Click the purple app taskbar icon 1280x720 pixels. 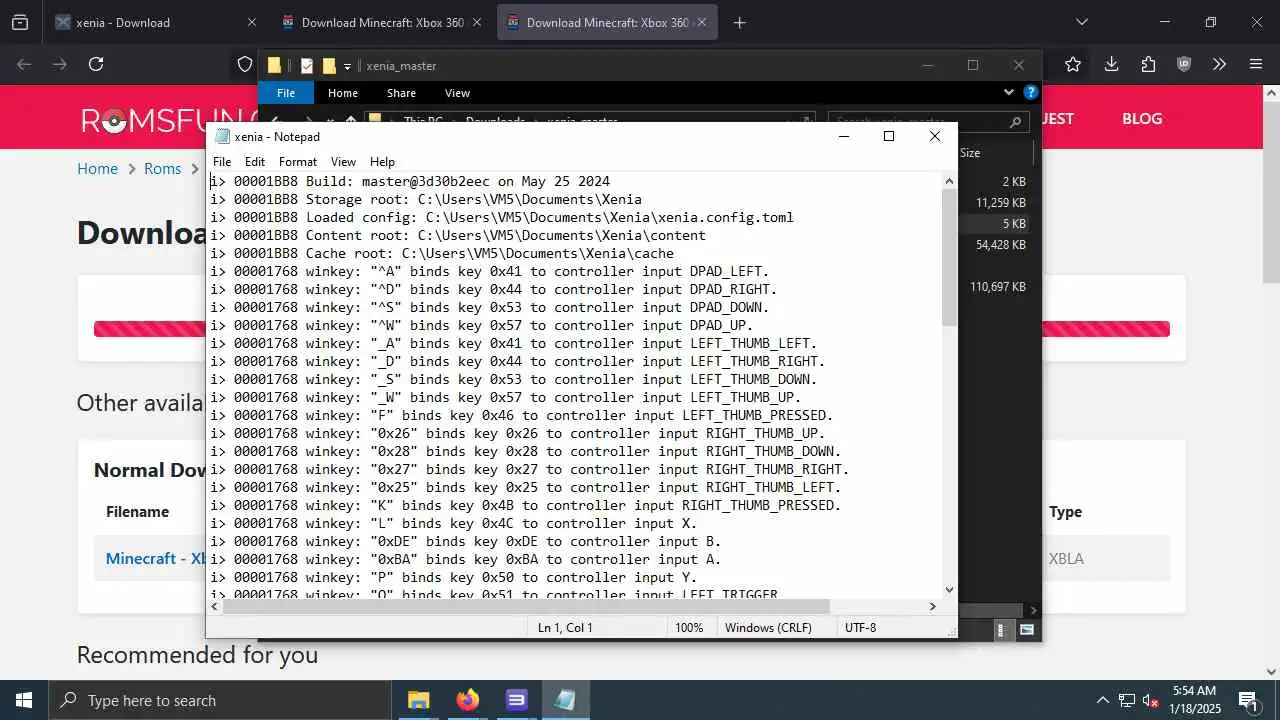tap(516, 700)
